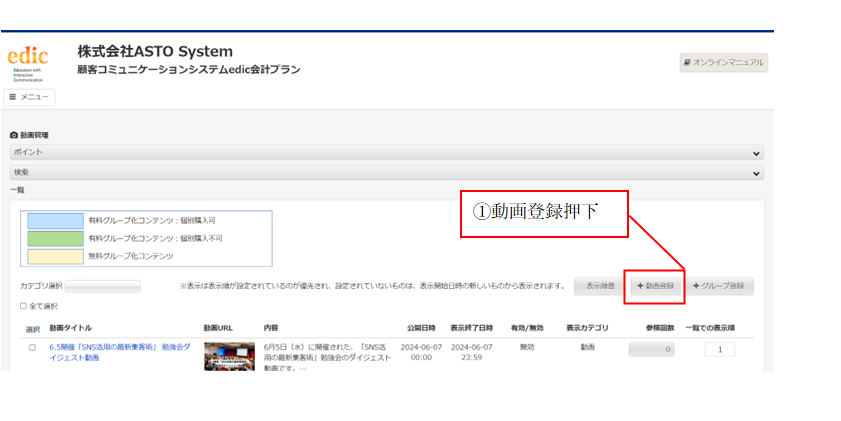Click the 表示カテゴリ column header
The width and height of the screenshot is (841, 421).
[587, 328]
